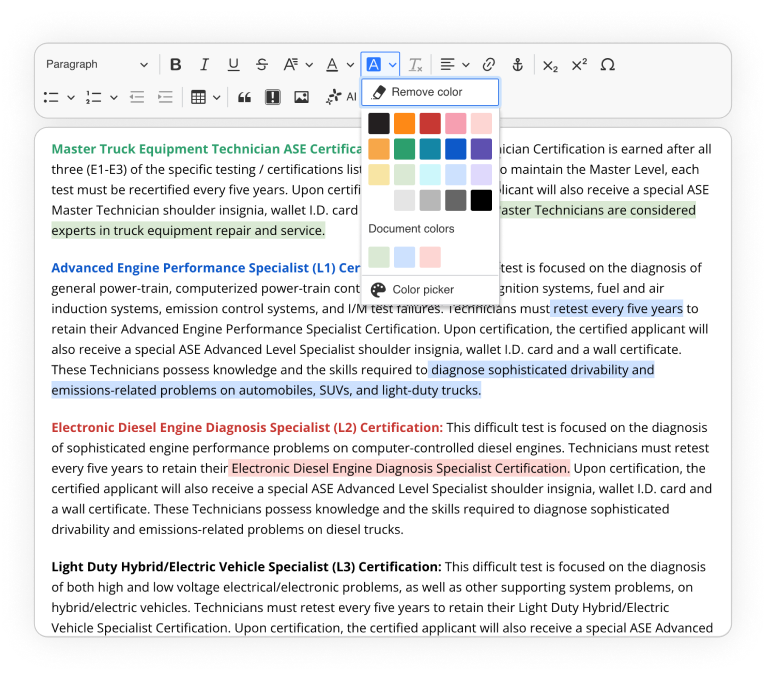
Task: Click the bulleted list icon
Action: [51, 97]
